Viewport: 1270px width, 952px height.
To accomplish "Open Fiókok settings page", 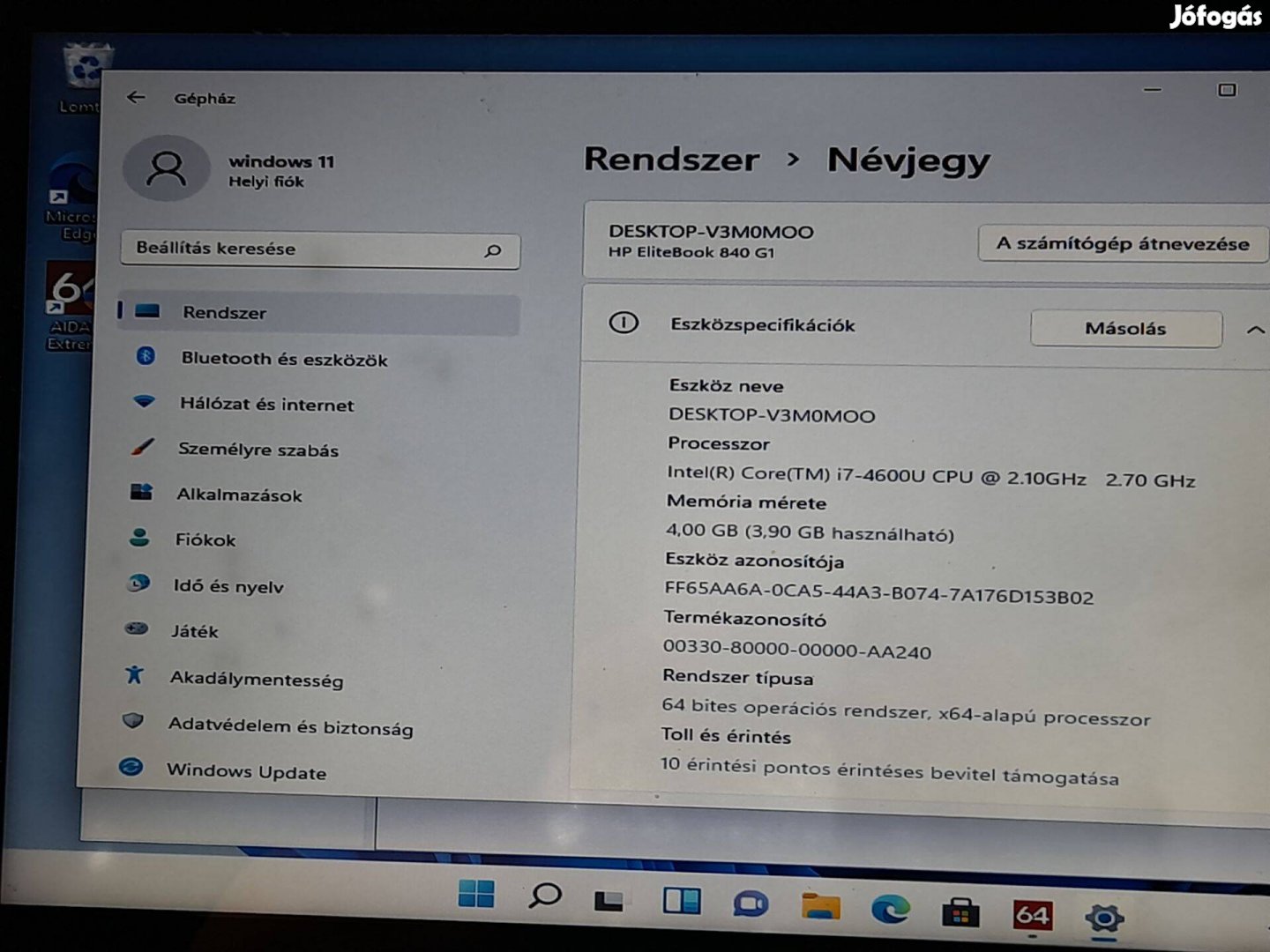I will click(x=205, y=539).
